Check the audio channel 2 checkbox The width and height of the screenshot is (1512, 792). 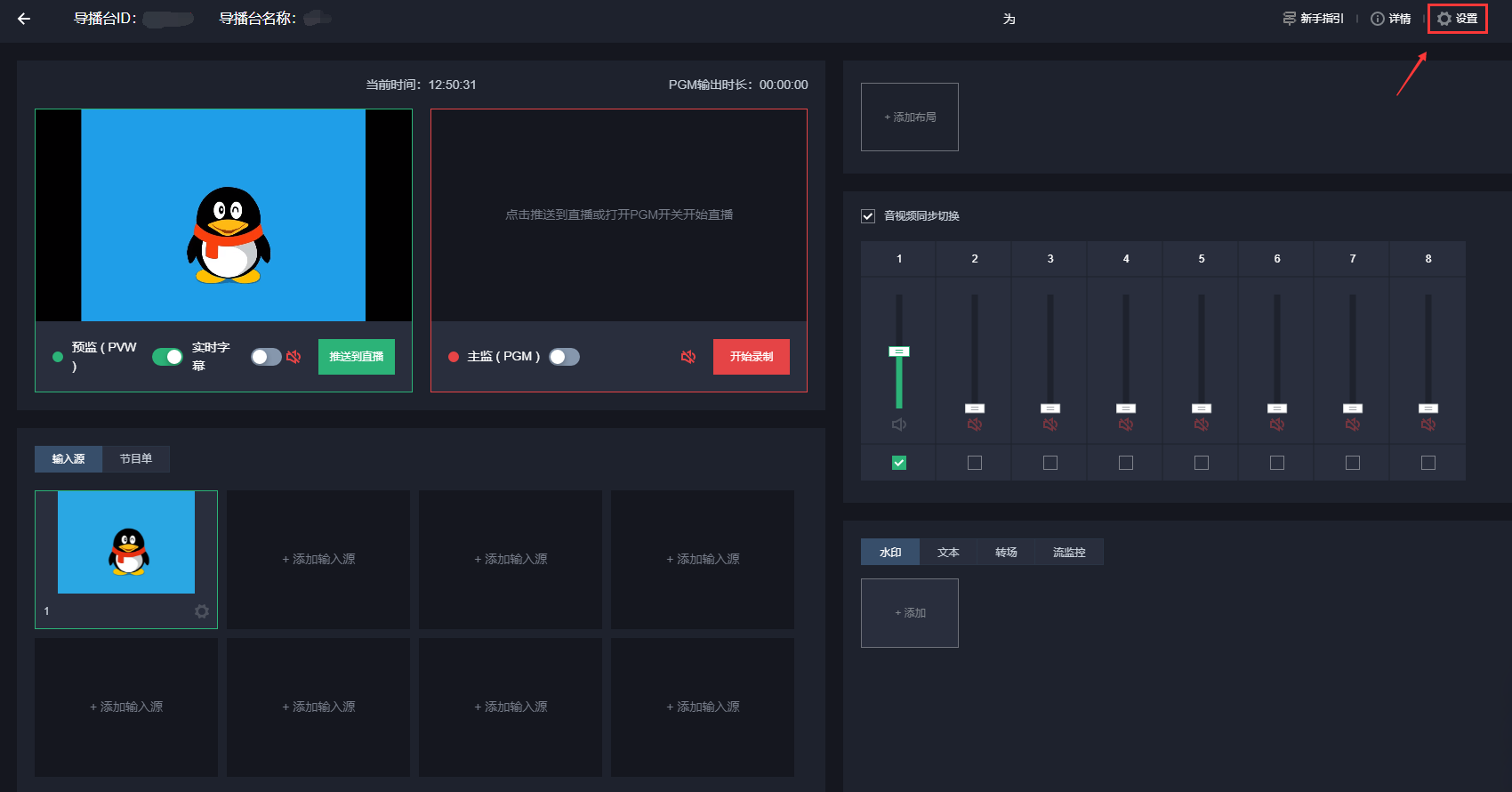click(975, 463)
